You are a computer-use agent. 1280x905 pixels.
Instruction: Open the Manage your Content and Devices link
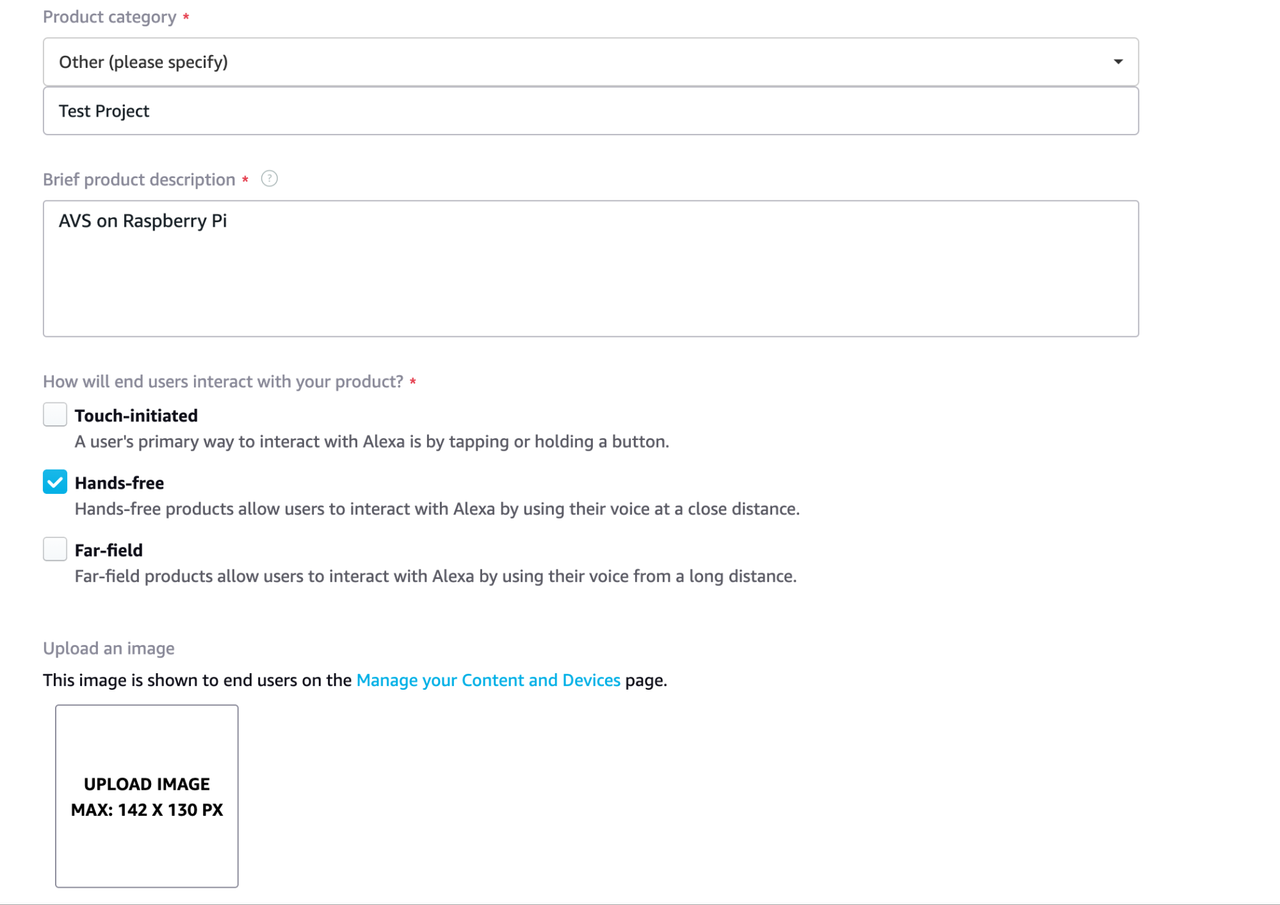488,680
